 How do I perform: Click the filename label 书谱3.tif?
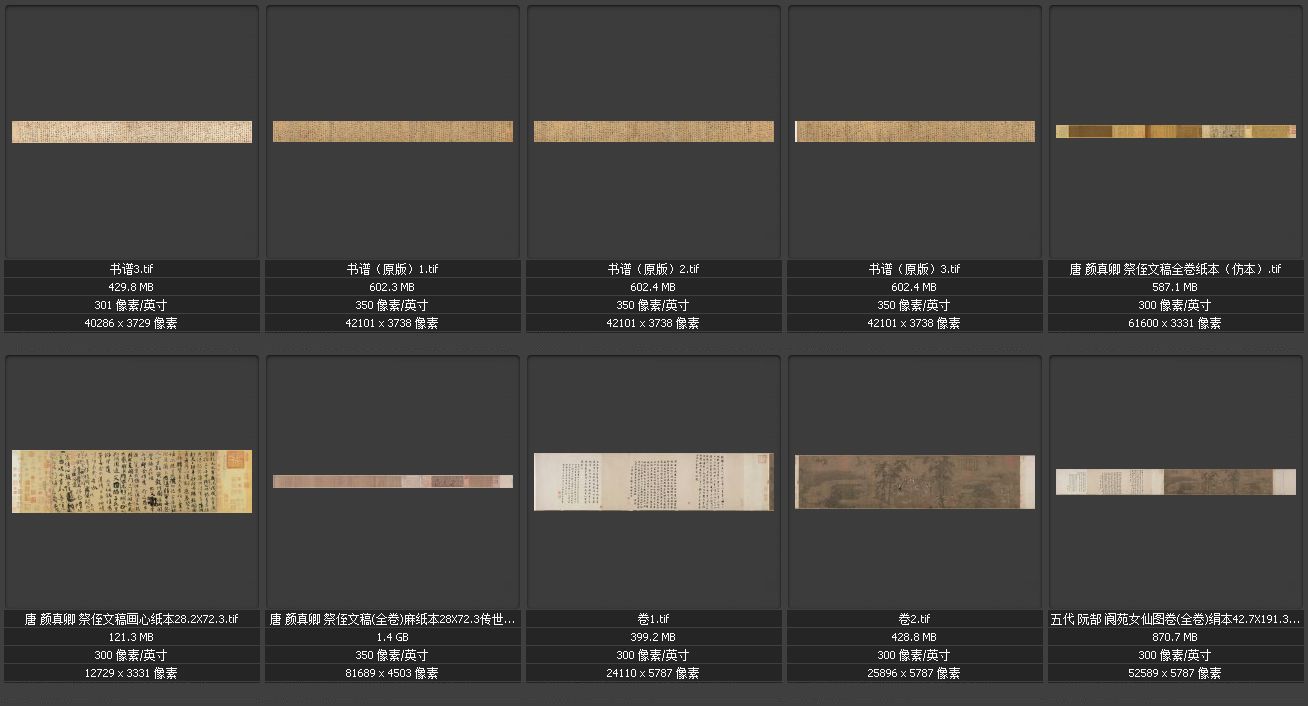click(132, 269)
